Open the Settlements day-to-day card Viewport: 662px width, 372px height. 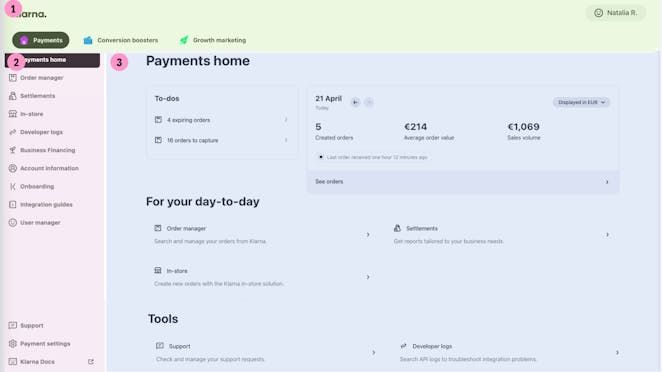coord(502,235)
